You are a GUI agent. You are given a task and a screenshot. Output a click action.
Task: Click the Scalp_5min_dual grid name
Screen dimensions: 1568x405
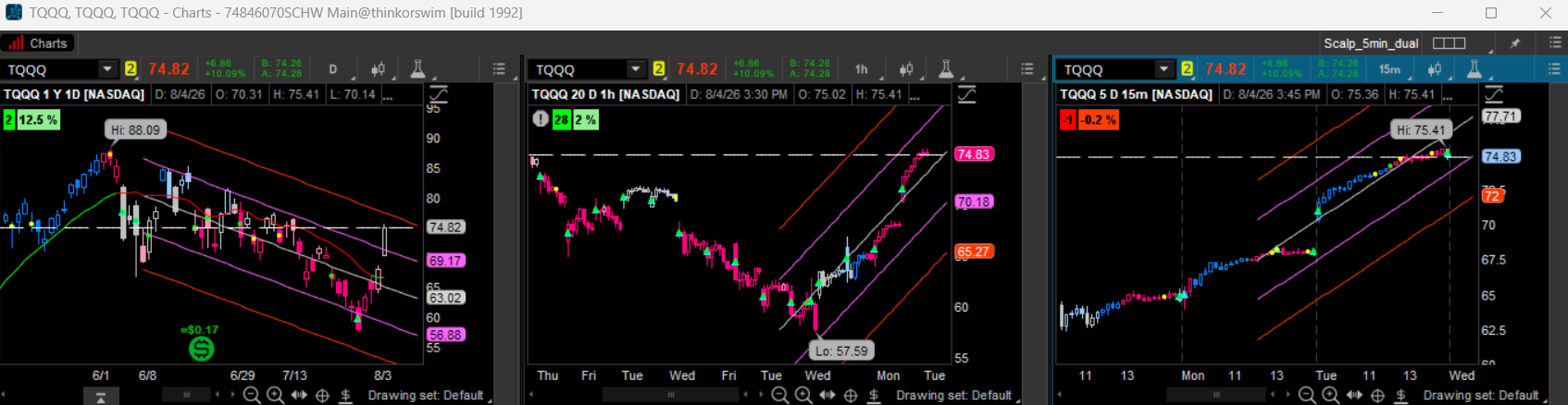coord(1371,43)
